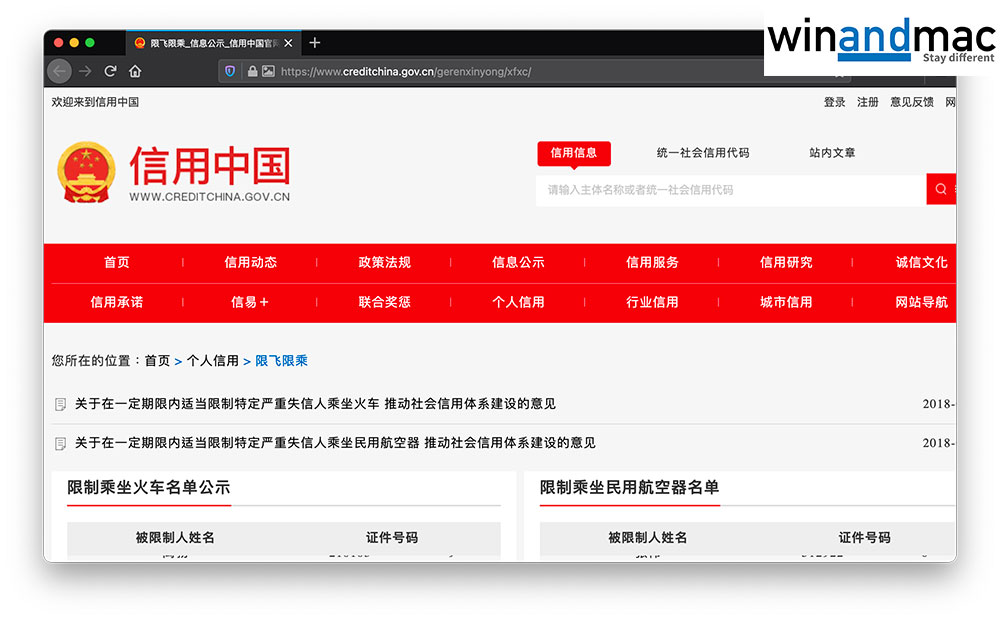The width and height of the screenshot is (1000, 620).
Task: Click the red search magnifier button
Action: click(x=941, y=189)
